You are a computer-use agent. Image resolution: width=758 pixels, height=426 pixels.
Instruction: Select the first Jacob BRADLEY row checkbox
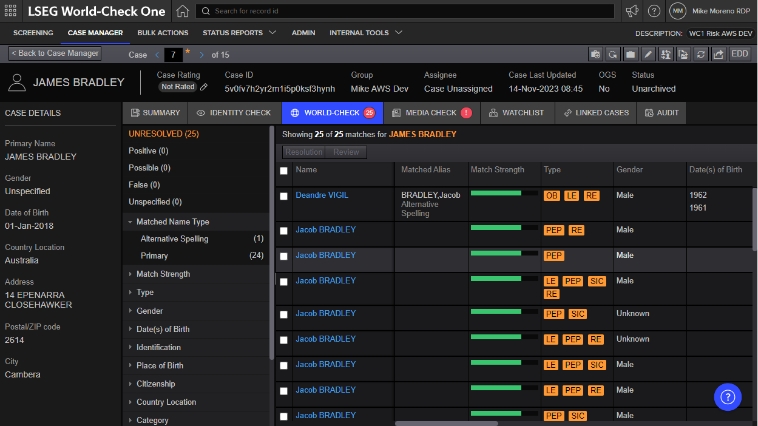point(284,230)
